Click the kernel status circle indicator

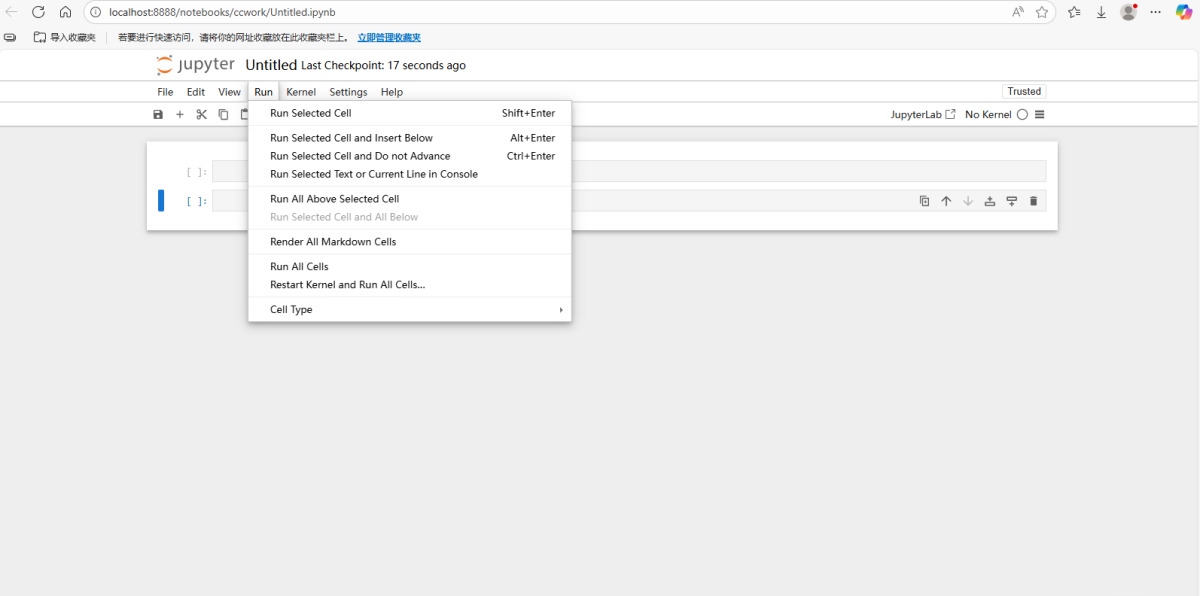[1021, 114]
